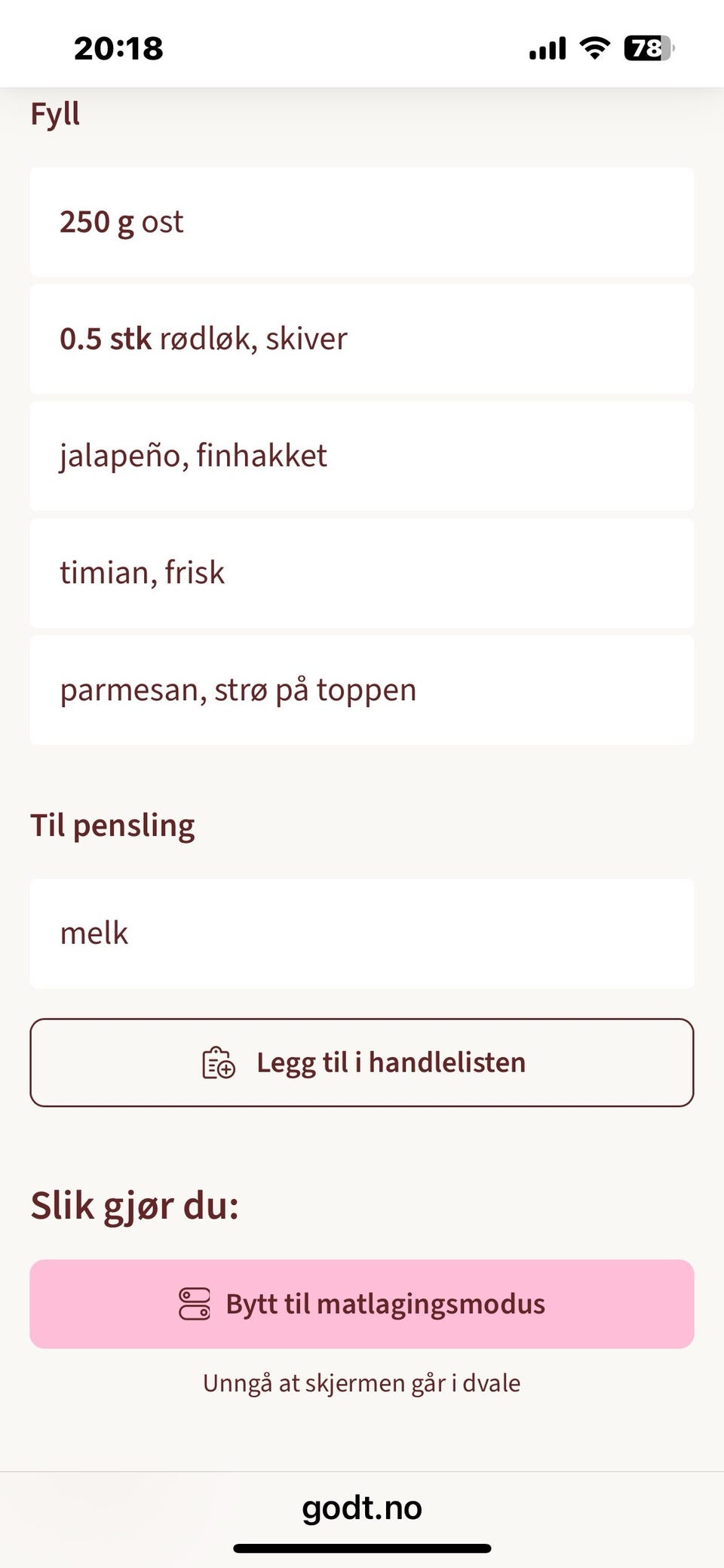Select the jalapeño, finhakket ingredient

[362, 456]
